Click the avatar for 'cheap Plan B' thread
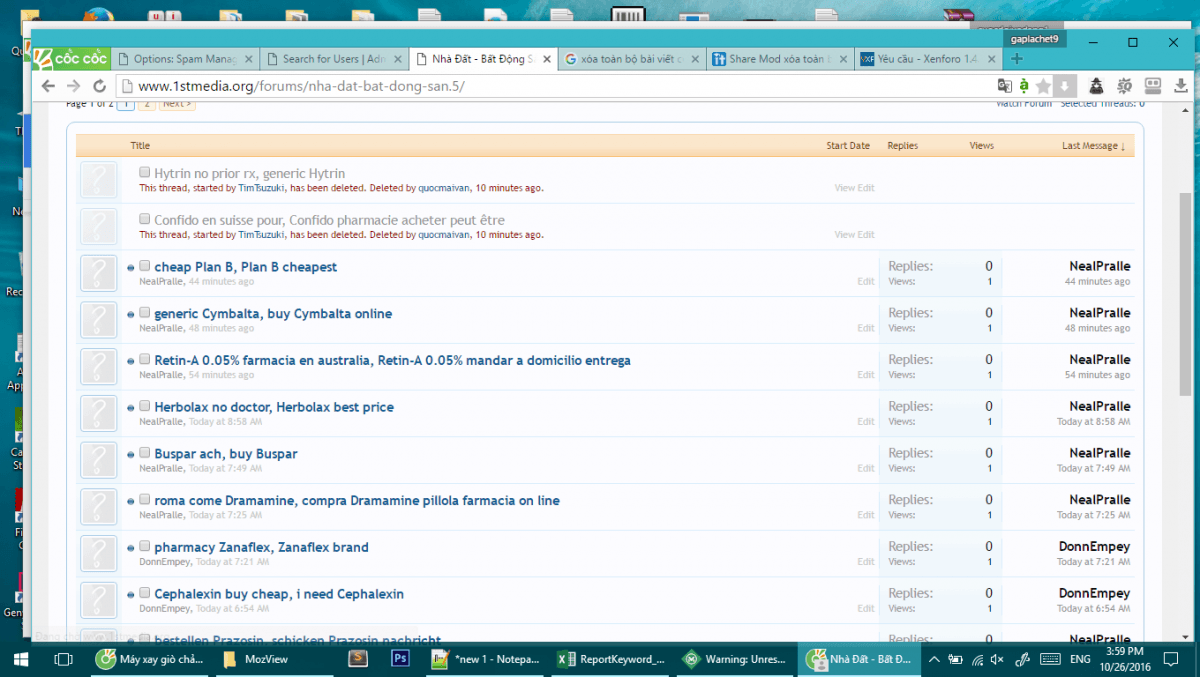The width and height of the screenshot is (1200, 677). click(x=98, y=274)
